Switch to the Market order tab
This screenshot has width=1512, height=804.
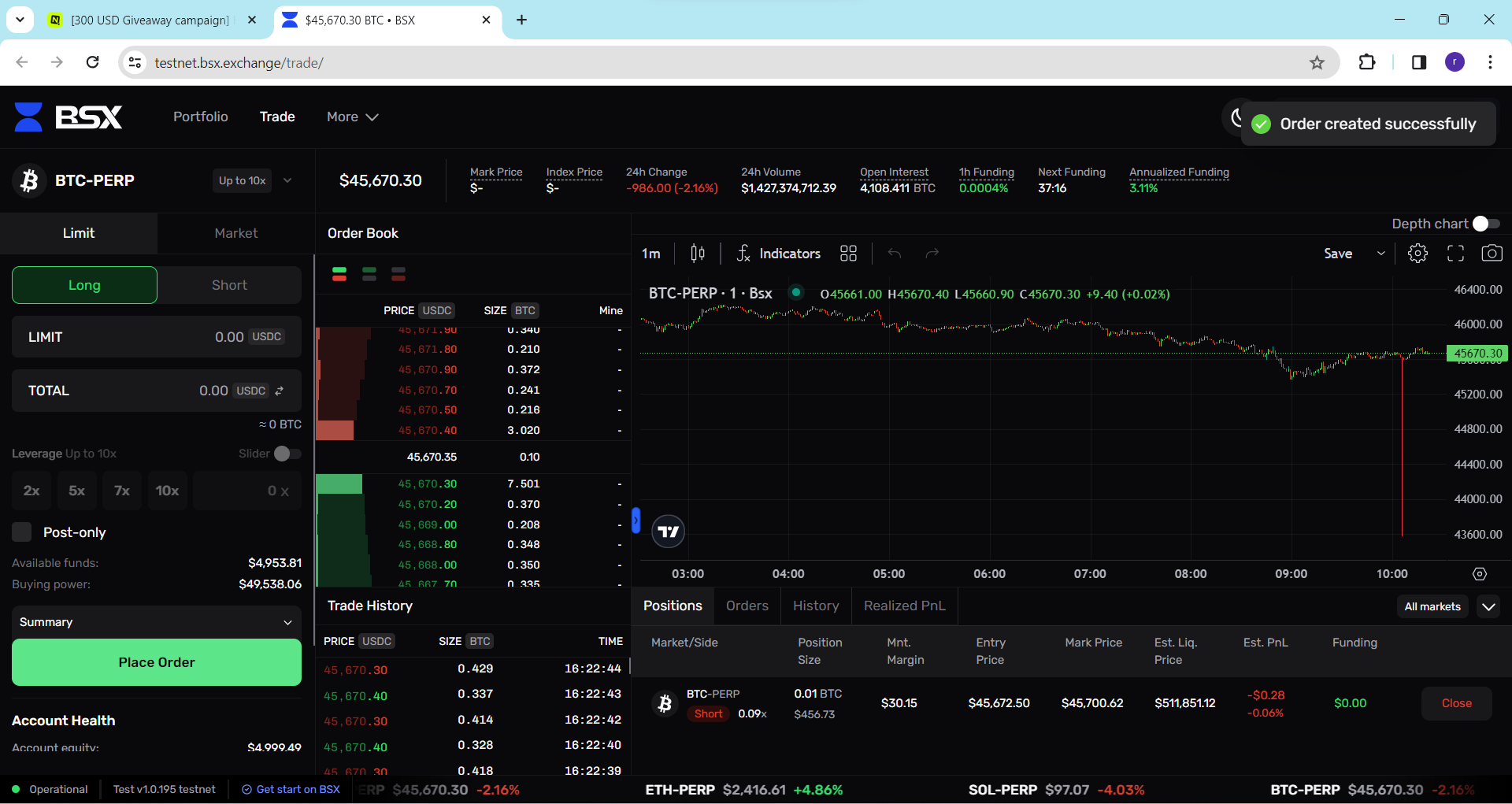point(235,233)
